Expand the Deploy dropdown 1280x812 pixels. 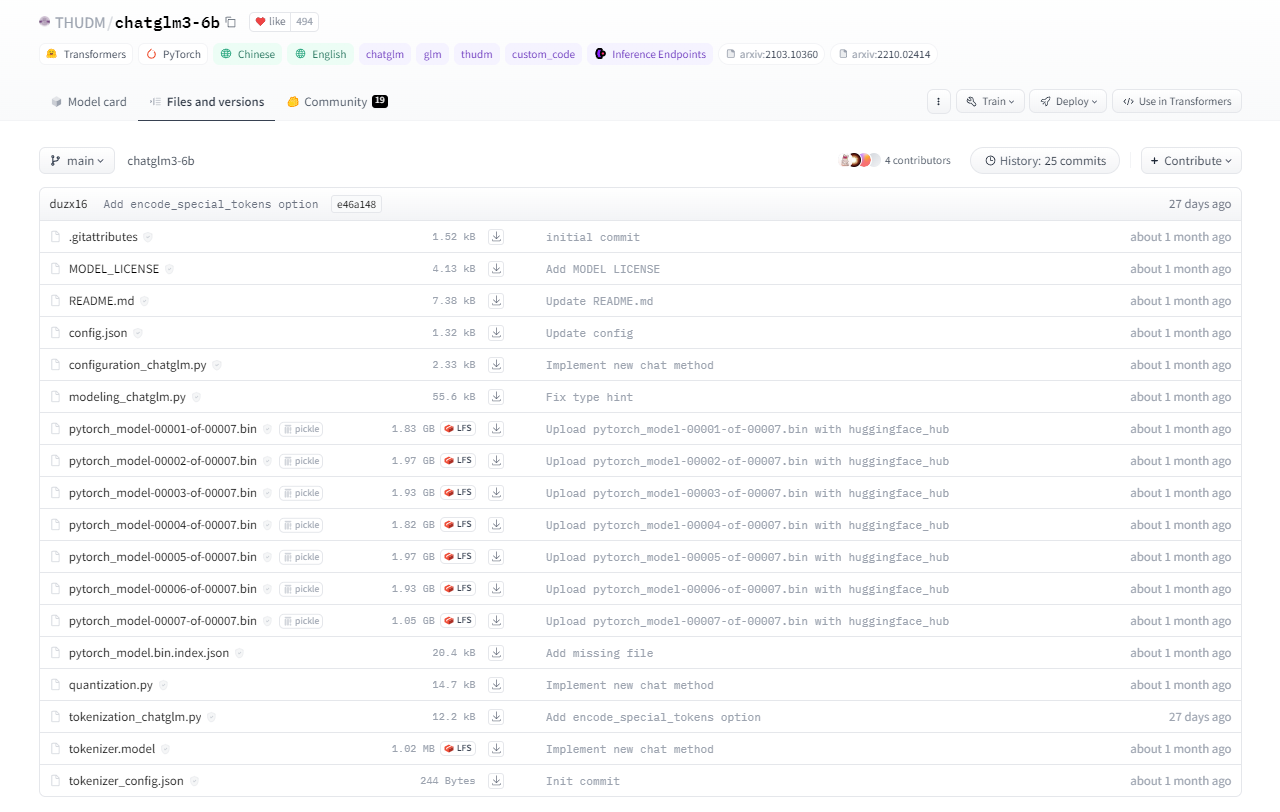(x=1068, y=101)
